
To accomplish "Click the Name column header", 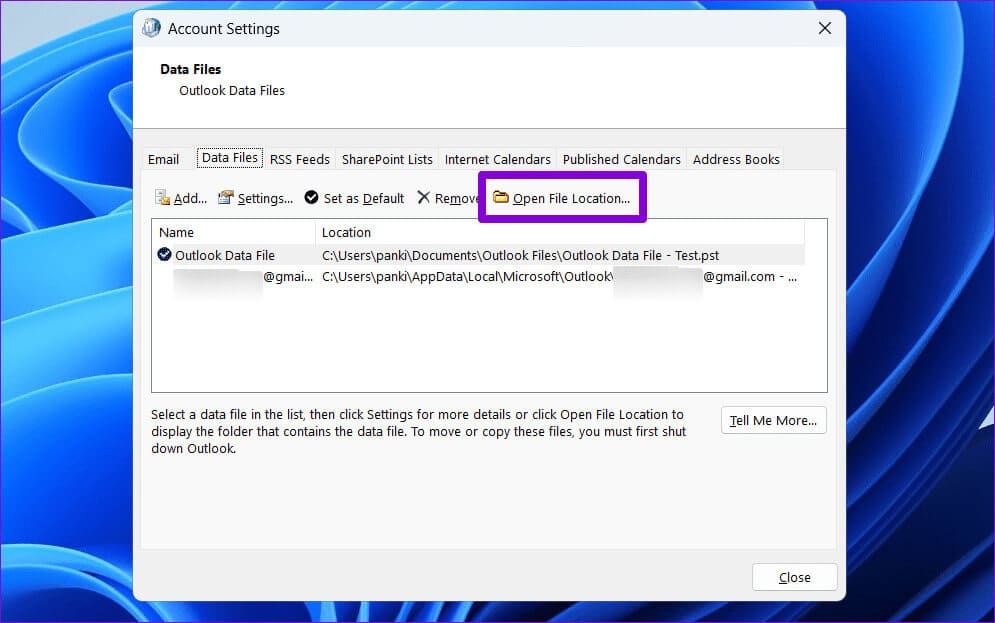I will tap(234, 232).
